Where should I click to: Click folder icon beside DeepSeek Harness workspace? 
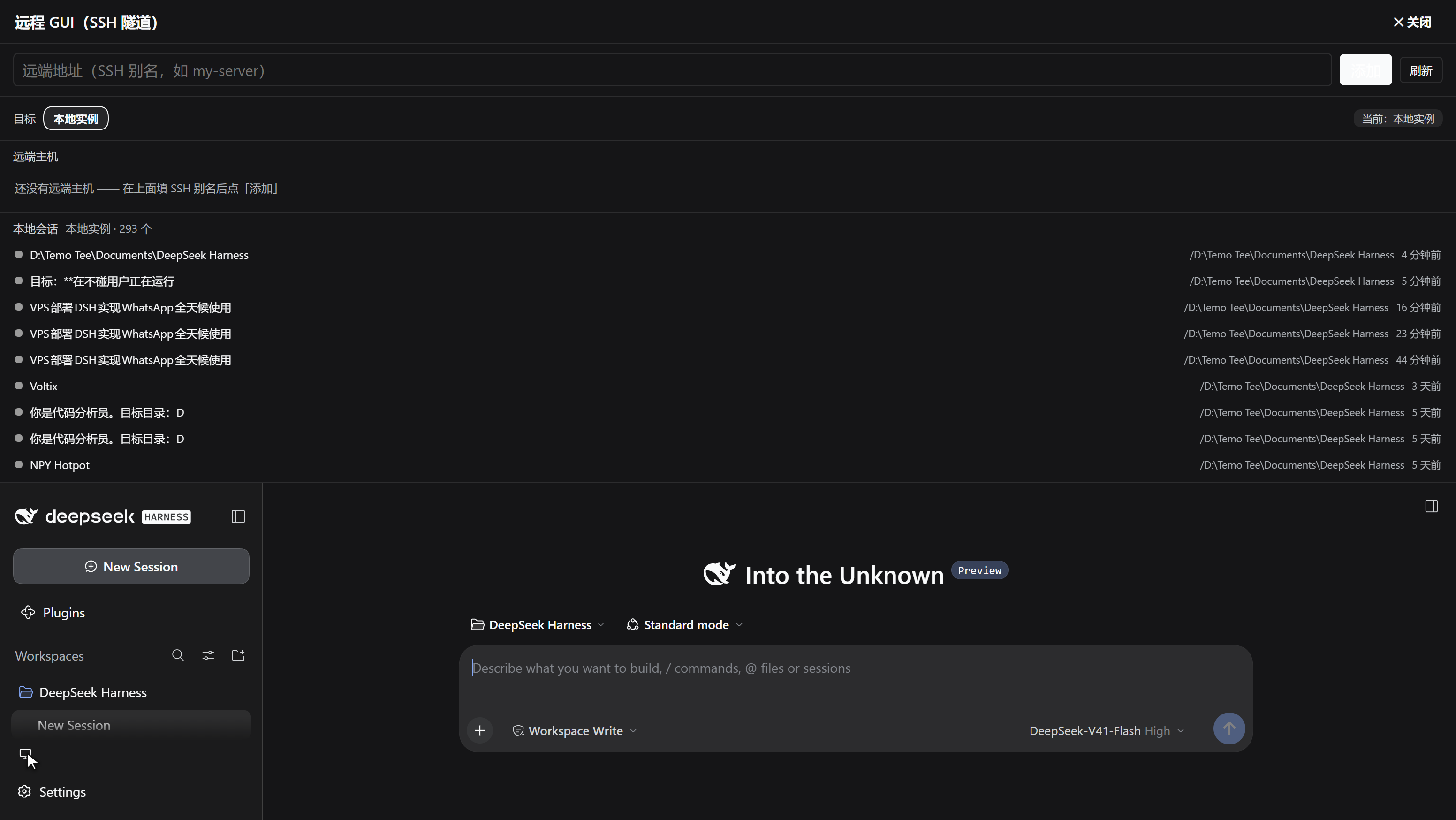[x=25, y=692]
